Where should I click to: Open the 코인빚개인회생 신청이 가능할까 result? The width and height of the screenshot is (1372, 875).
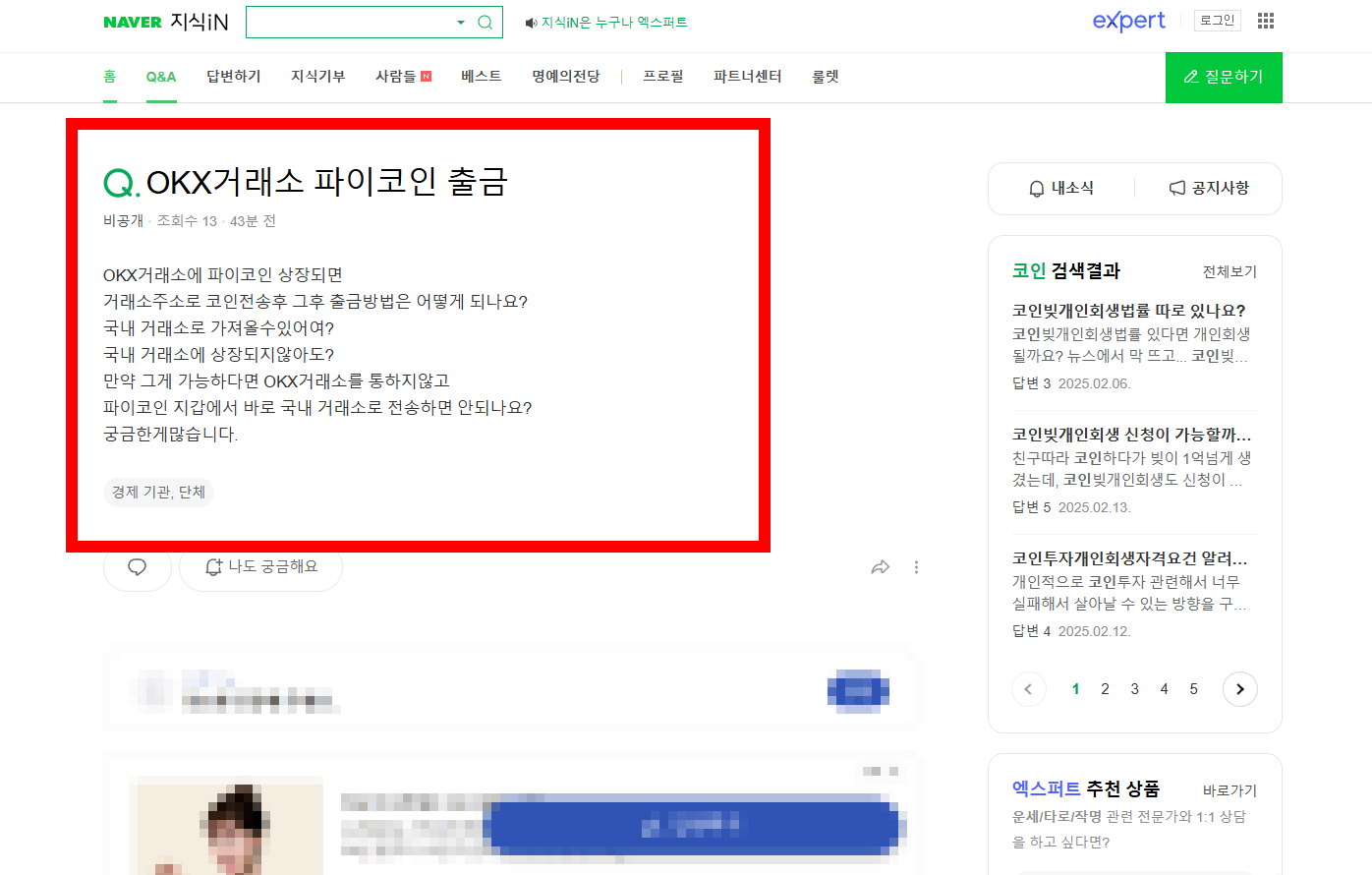(x=1131, y=435)
